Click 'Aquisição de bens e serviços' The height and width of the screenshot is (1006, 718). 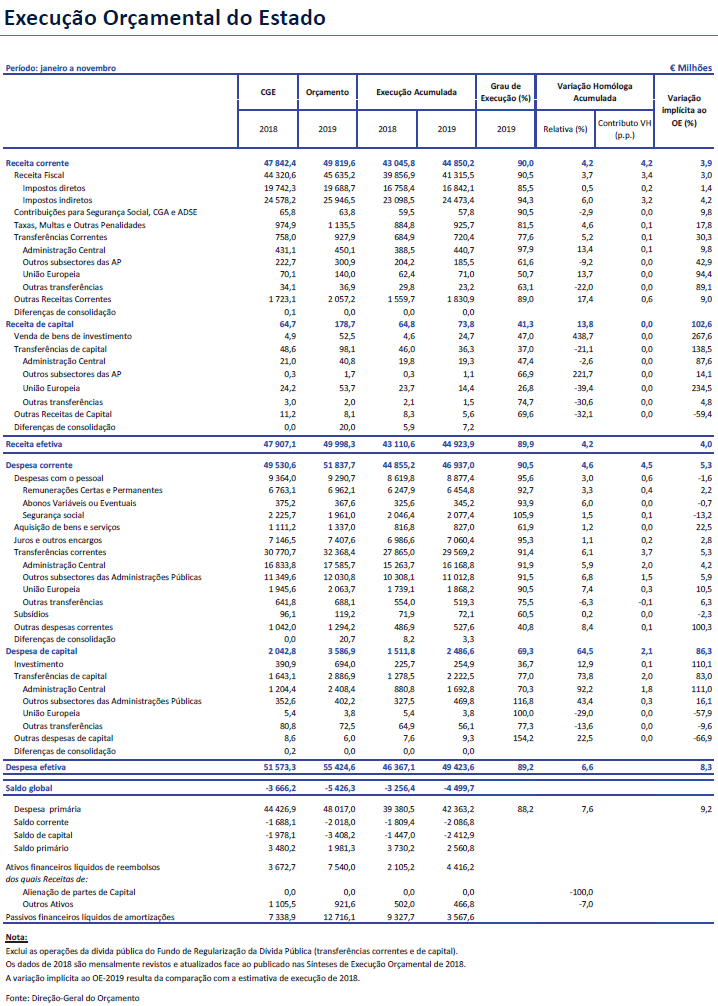coord(67,527)
